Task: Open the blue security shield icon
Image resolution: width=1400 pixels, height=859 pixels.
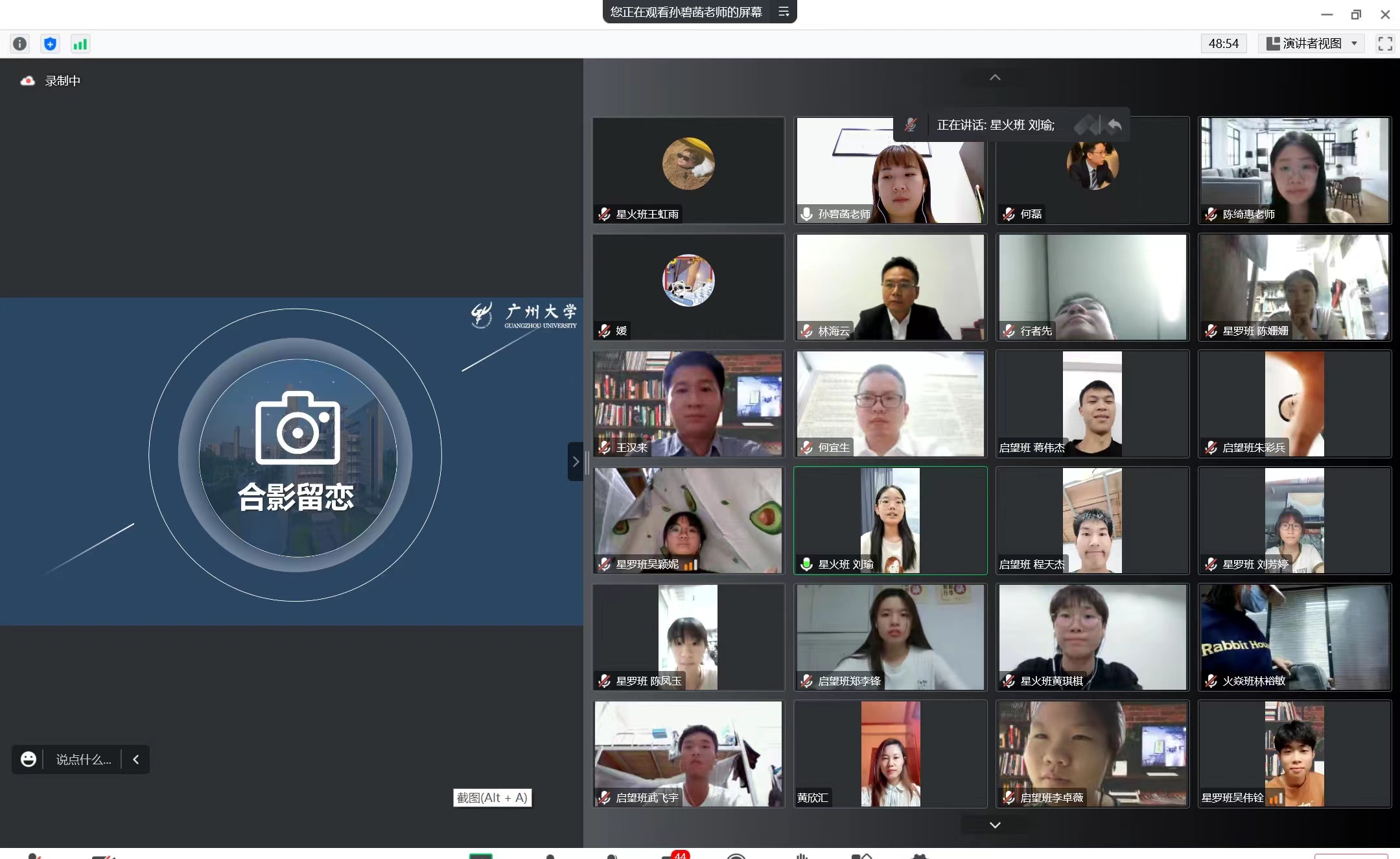Action: (x=50, y=43)
